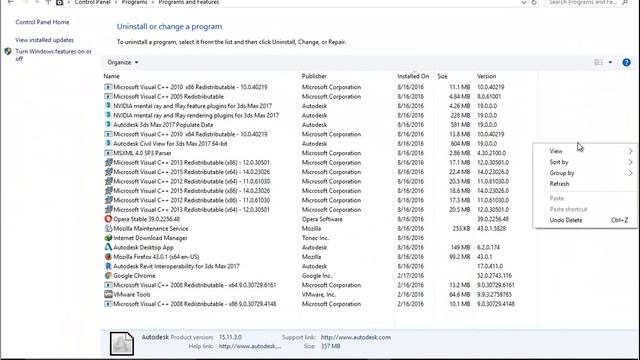Click the Mozilla Maintenance Service icon

(x=108, y=229)
